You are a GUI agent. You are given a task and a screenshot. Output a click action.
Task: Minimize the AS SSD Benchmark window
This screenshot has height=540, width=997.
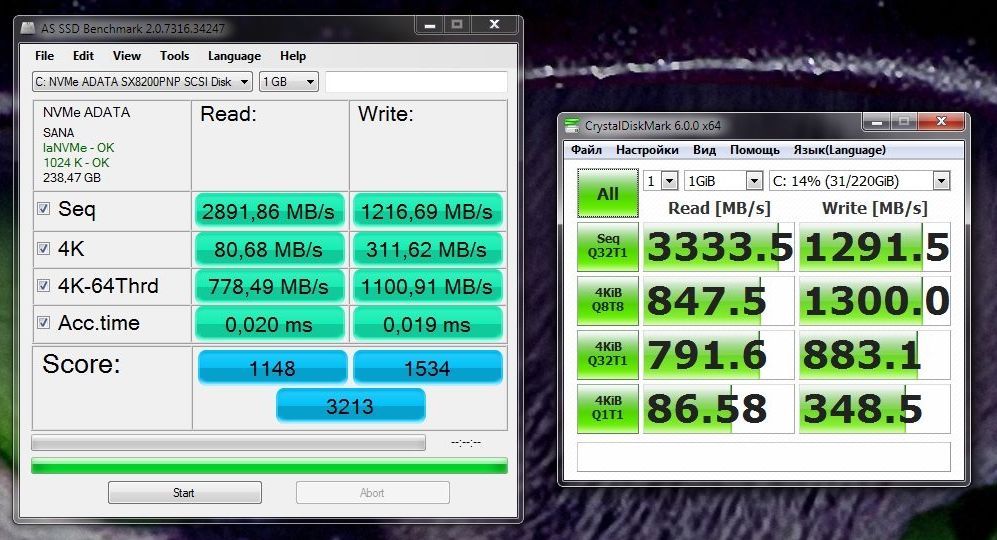[x=430, y=25]
